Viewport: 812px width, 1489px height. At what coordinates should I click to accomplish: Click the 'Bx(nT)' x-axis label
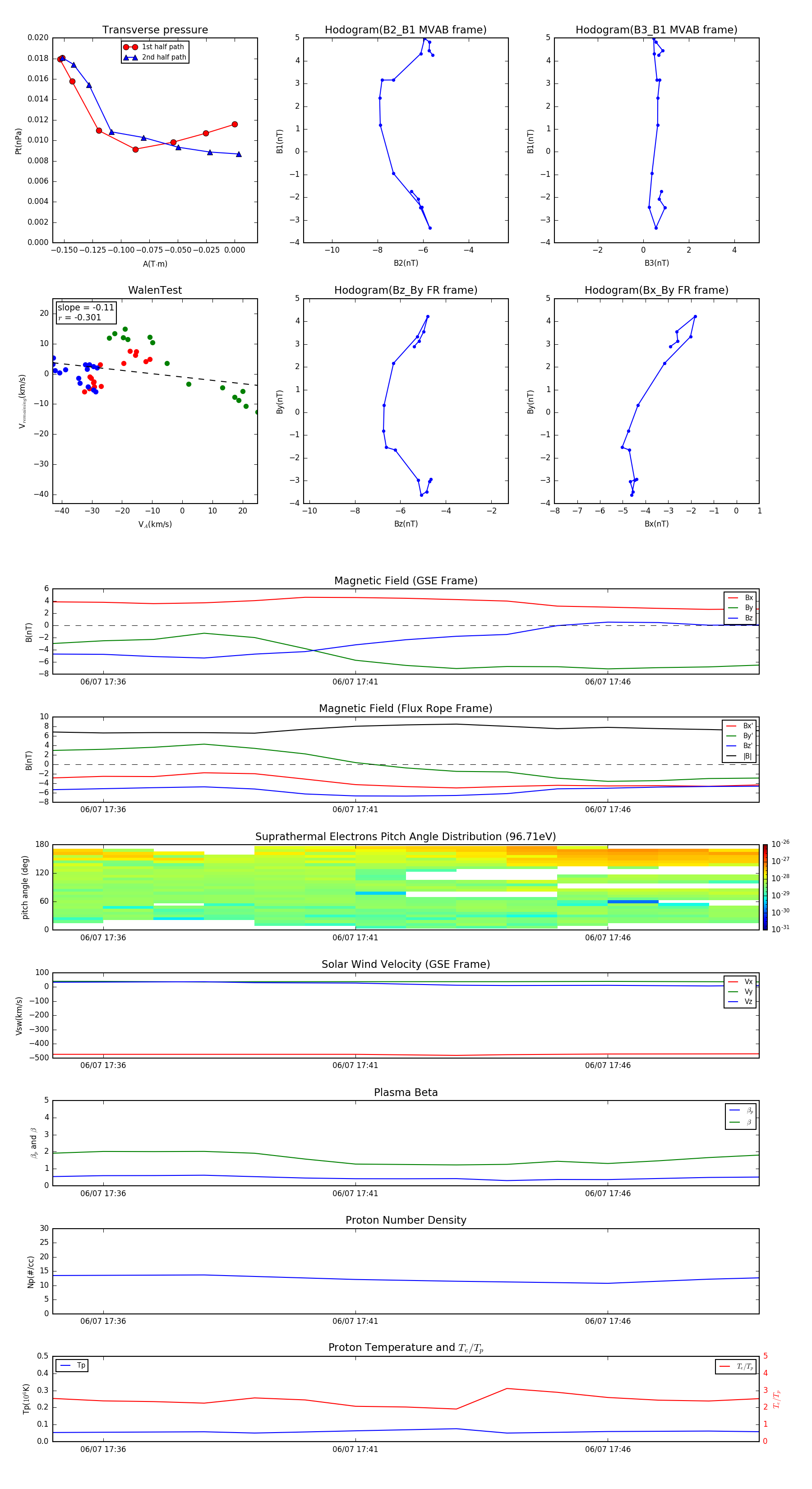pos(656,524)
